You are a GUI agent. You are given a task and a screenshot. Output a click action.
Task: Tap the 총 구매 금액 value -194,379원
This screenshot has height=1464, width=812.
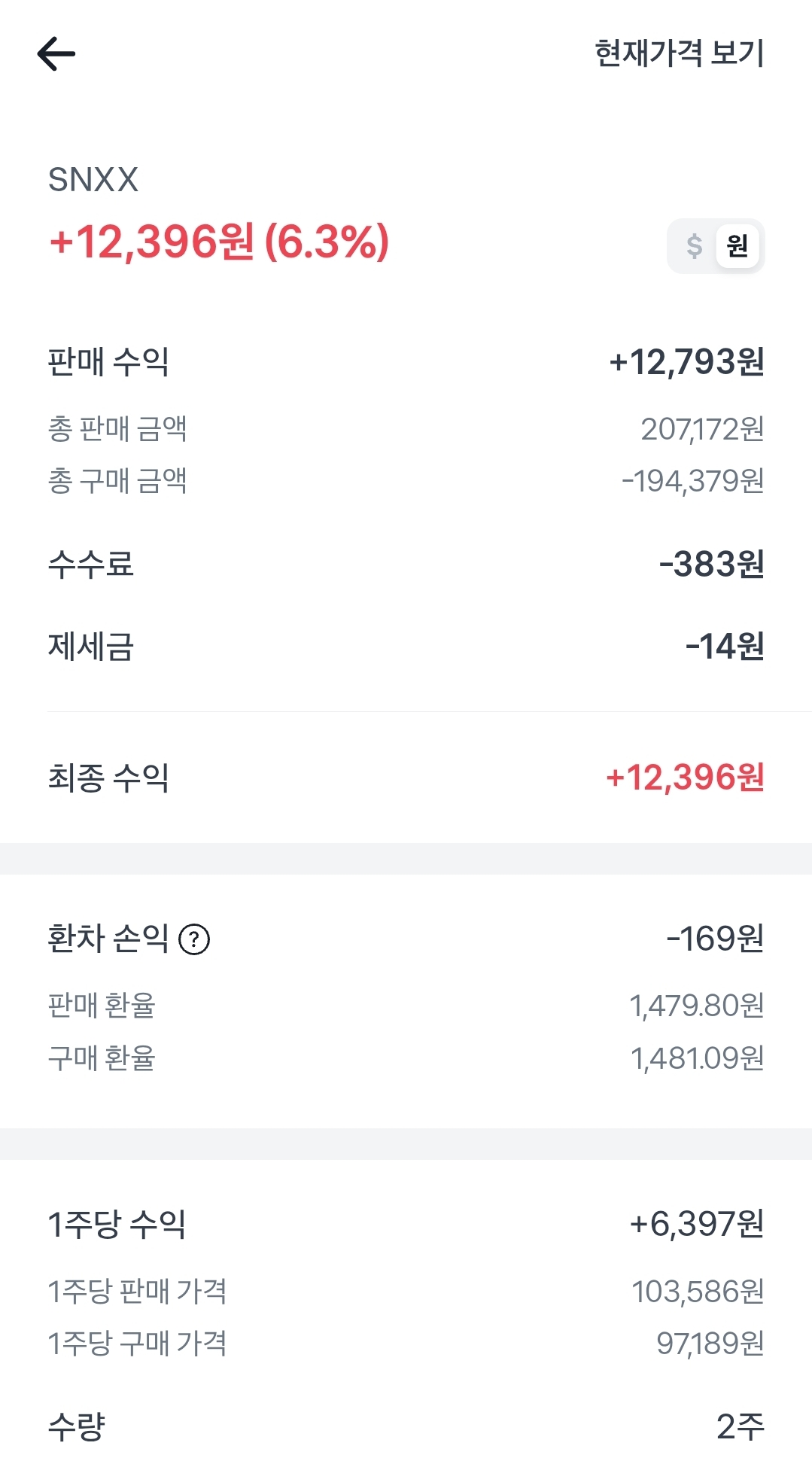pyautogui.click(x=692, y=481)
